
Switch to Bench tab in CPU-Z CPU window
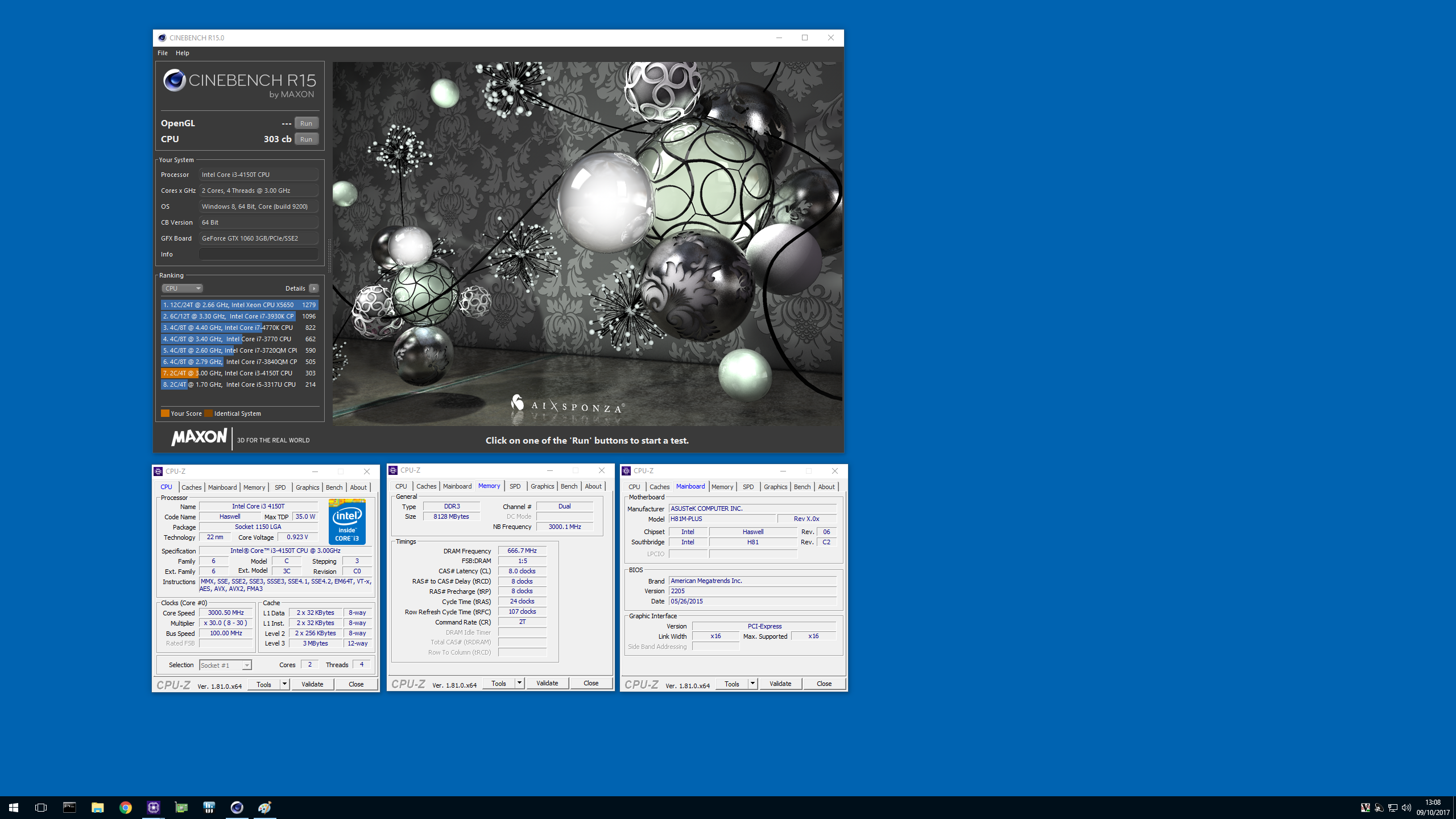click(334, 487)
